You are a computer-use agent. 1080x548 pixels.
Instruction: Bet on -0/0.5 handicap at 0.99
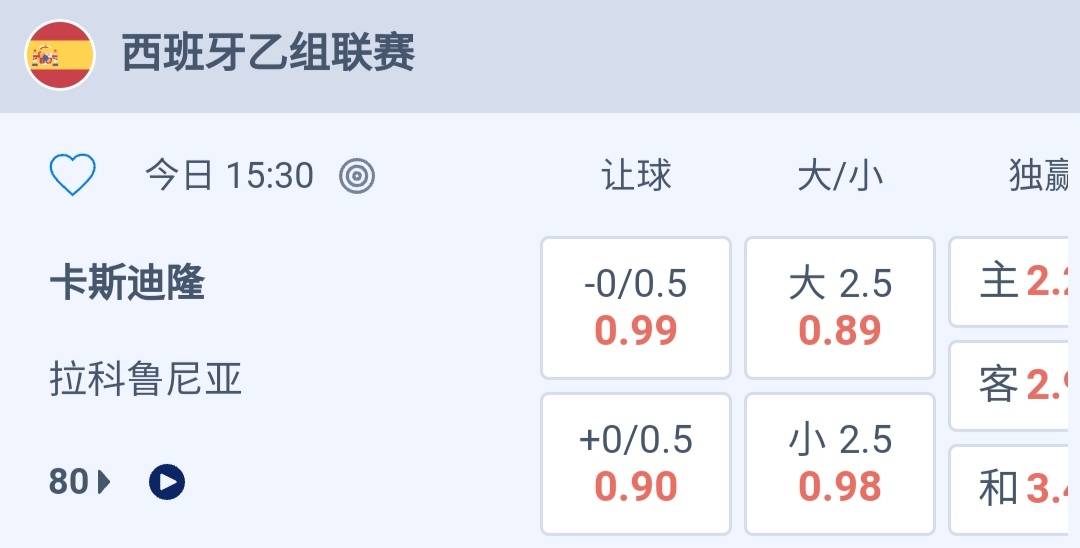click(x=636, y=308)
